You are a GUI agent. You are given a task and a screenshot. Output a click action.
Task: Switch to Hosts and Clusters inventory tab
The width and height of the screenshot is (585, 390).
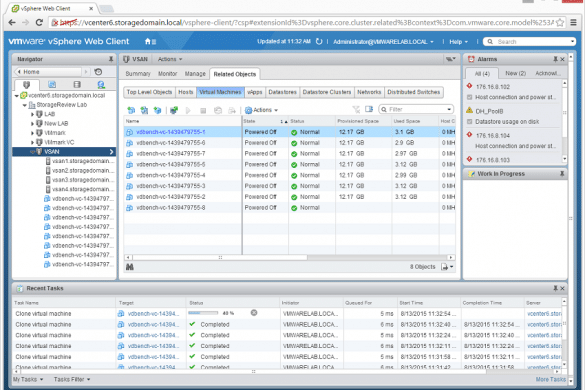coord(26,85)
